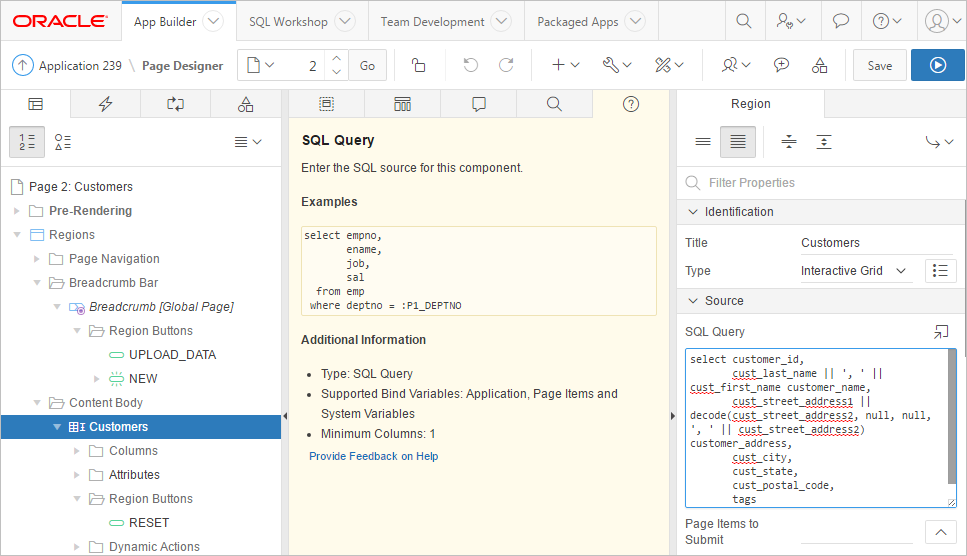967x556 pixels.
Task: Open the Team Development tab
Action: tap(432, 21)
